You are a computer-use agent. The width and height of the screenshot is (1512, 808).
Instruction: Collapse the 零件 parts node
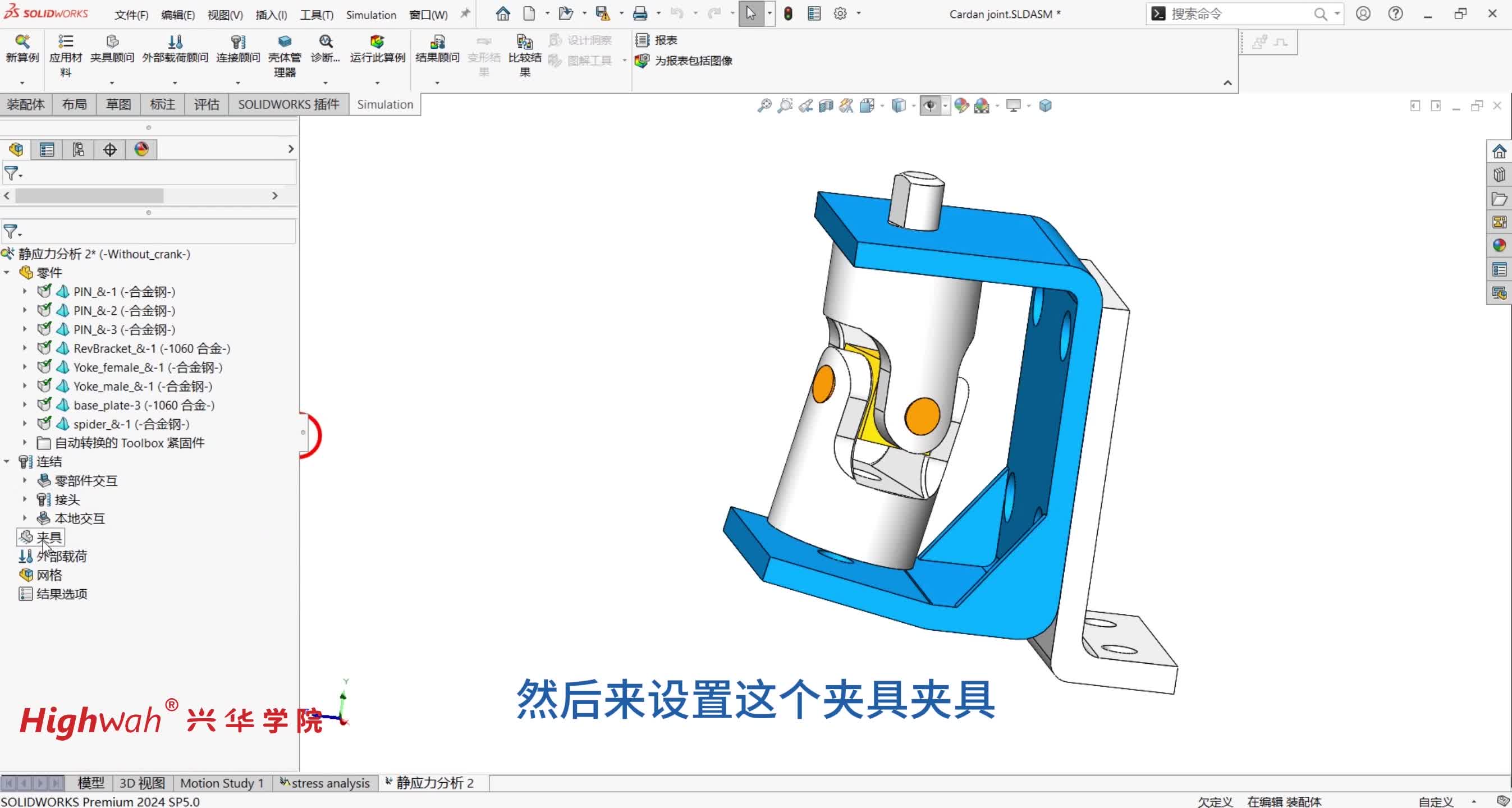[7, 272]
